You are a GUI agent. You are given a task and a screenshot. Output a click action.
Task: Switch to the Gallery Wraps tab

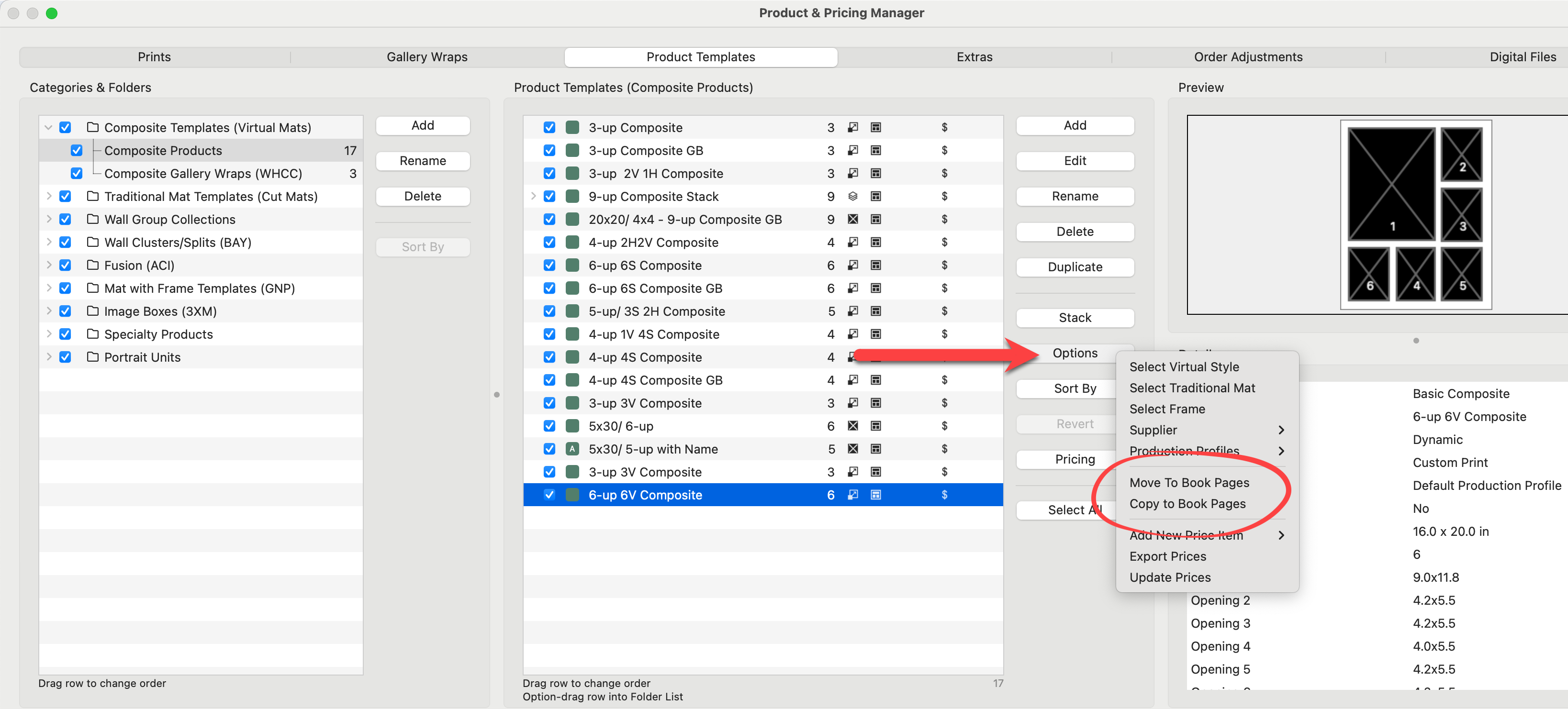tap(426, 57)
